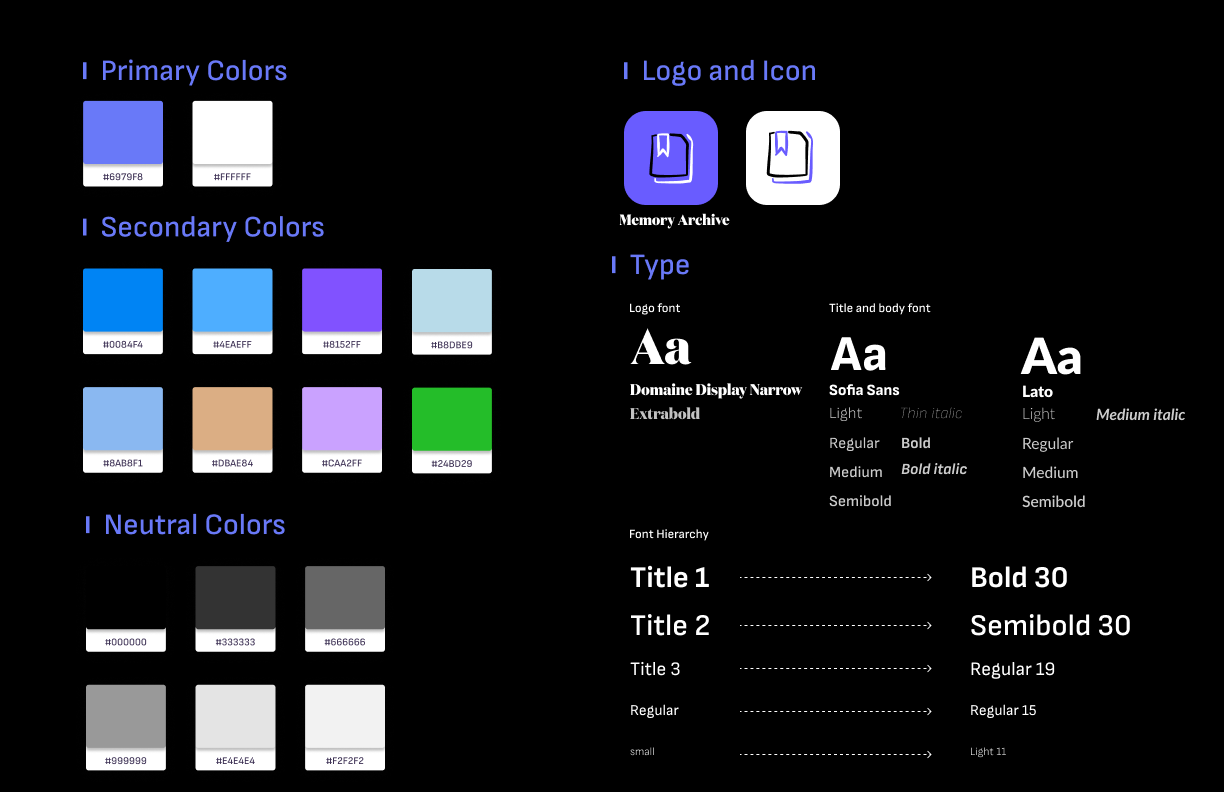Image resolution: width=1224 pixels, height=792 pixels.
Task: Choose the #E4E4E4 light gray swatch
Action: 235,727
